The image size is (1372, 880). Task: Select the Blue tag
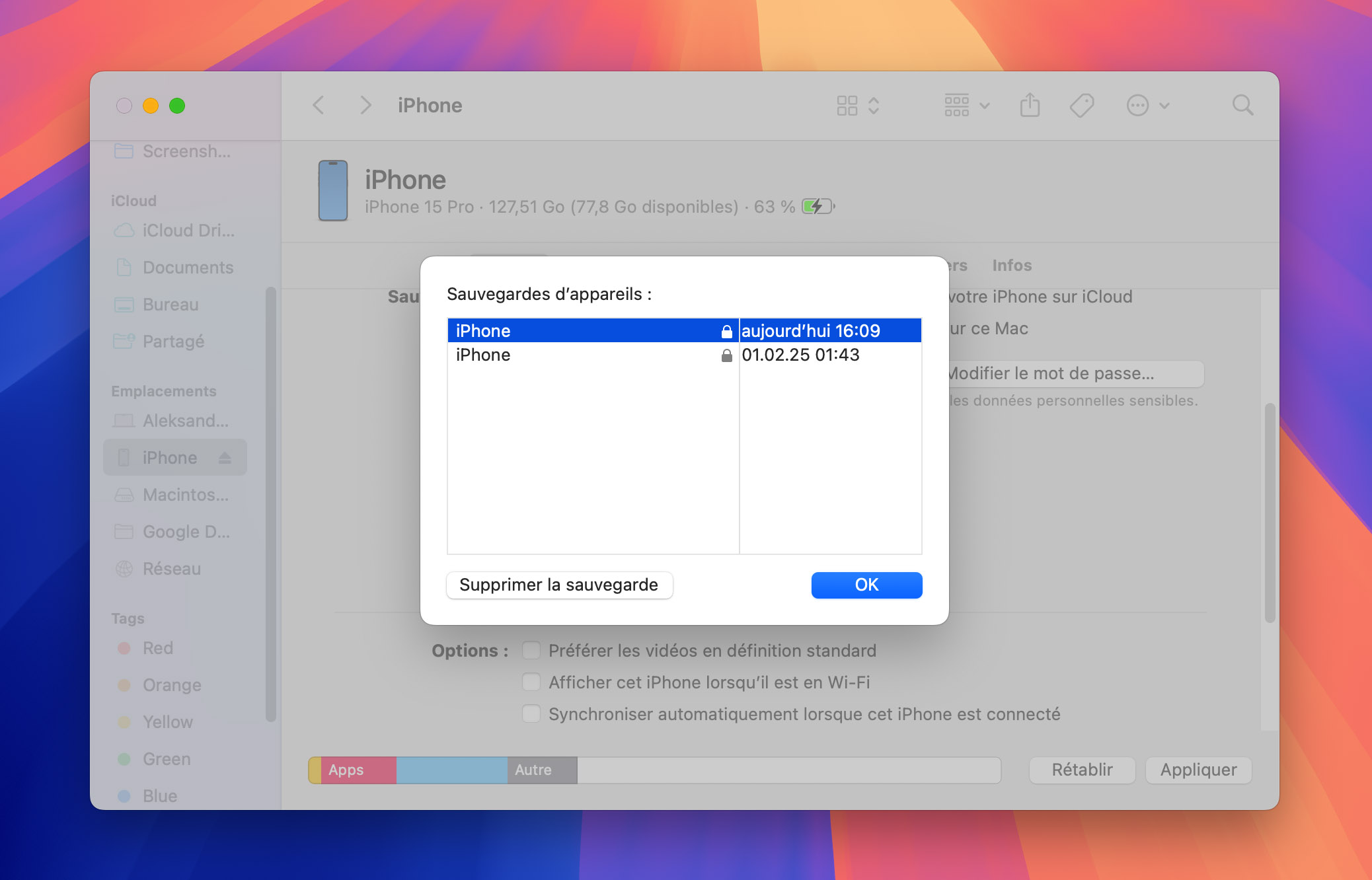click(x=175, y=796)
